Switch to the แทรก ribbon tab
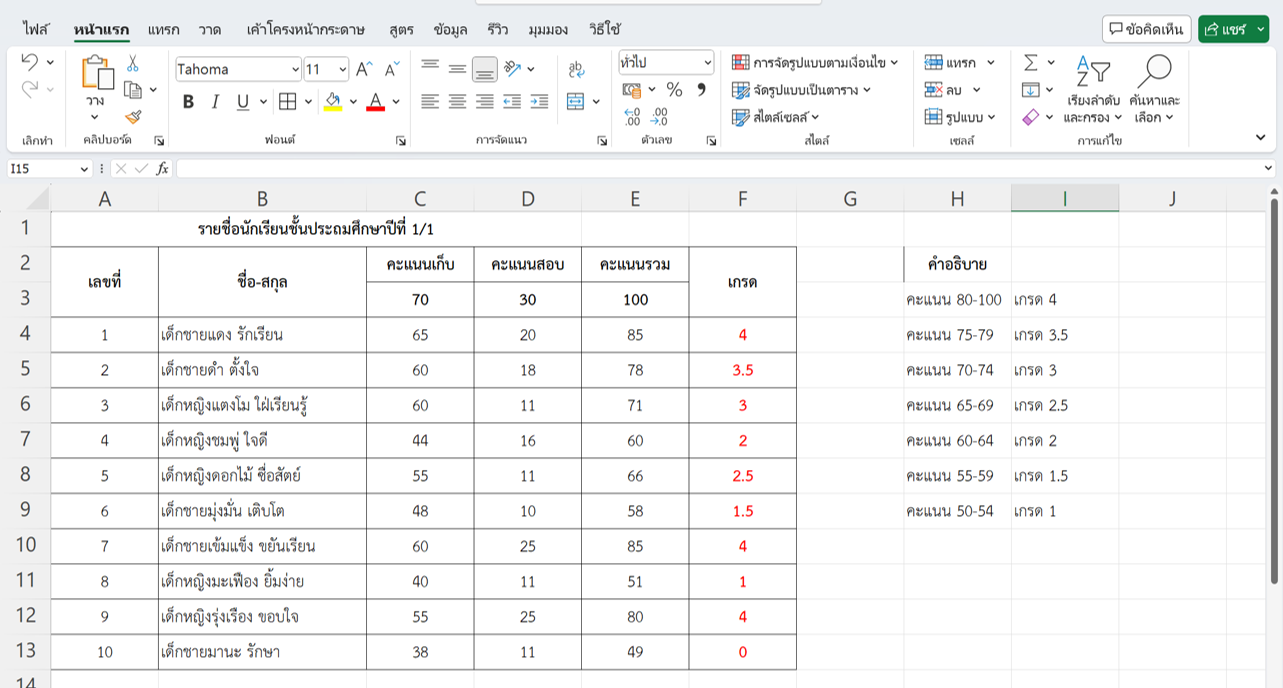Viewport: 1283px width, 688px height. (163, 29)
